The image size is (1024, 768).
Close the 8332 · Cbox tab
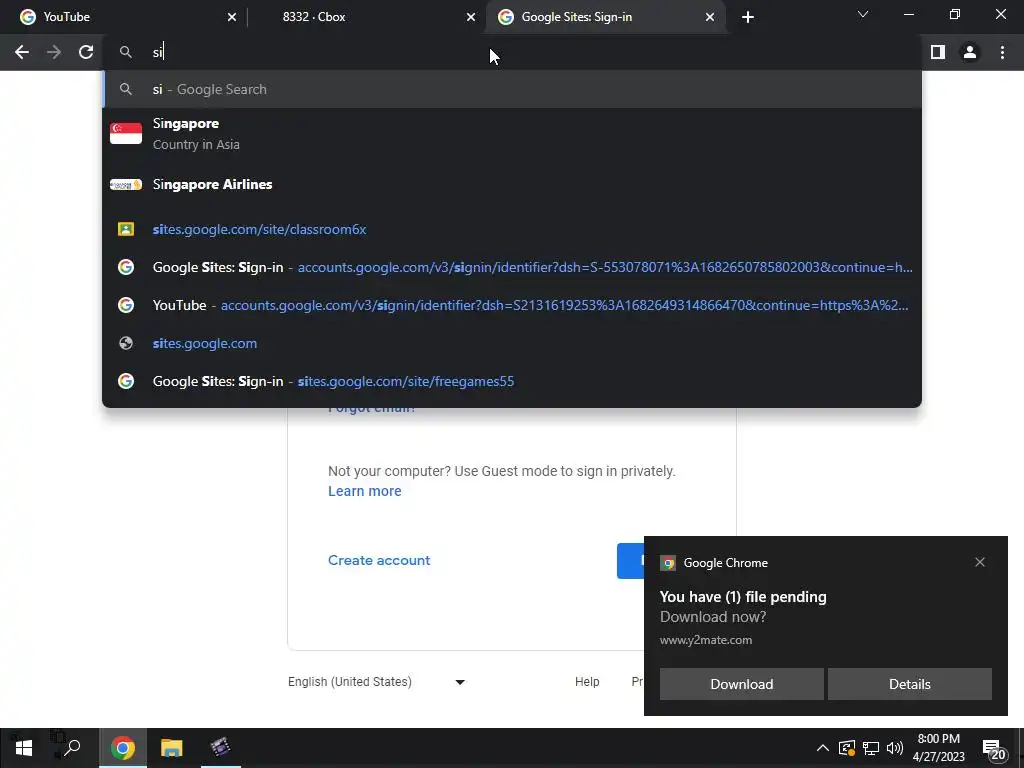471,17
